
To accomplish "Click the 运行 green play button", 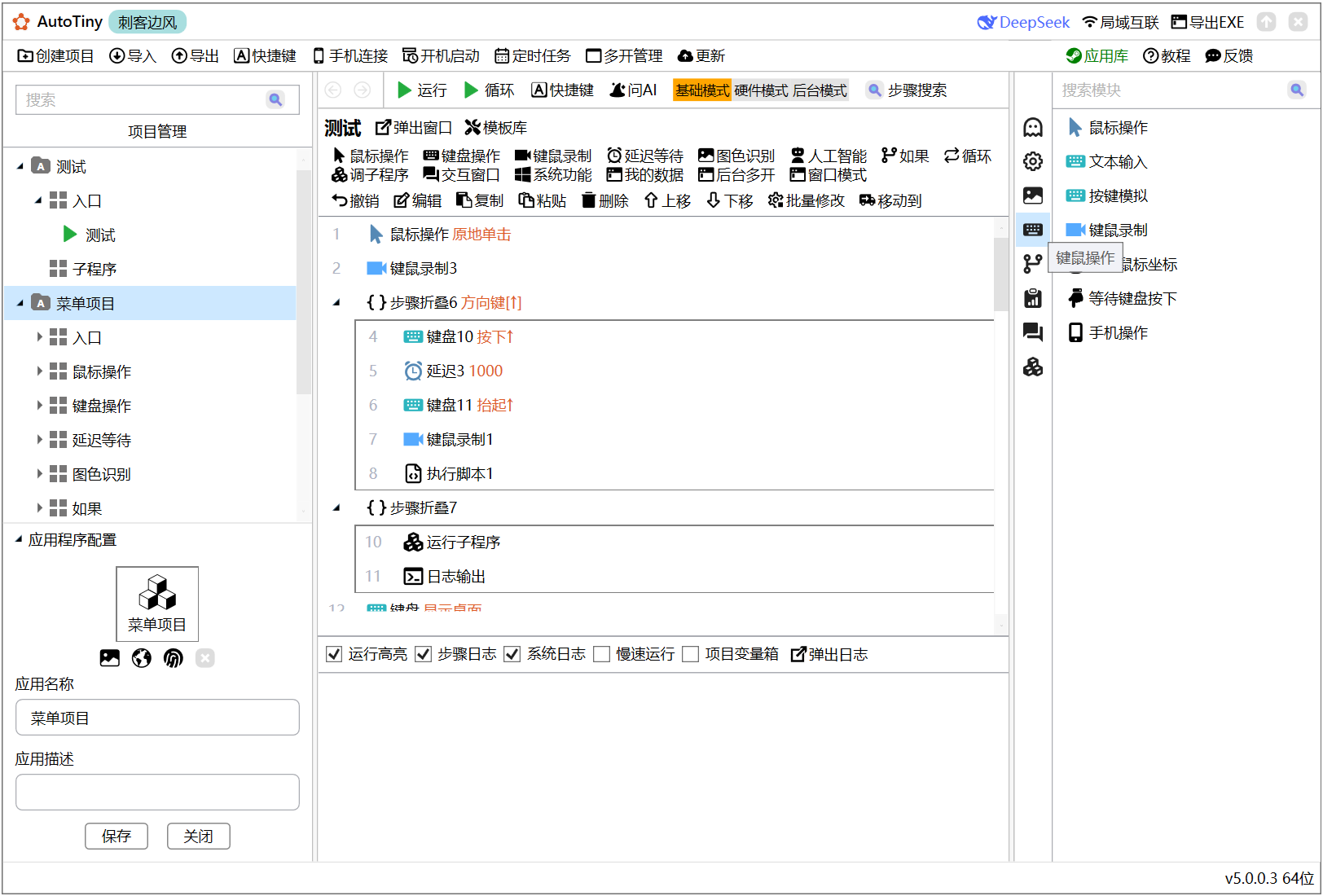I will point(421,90).
